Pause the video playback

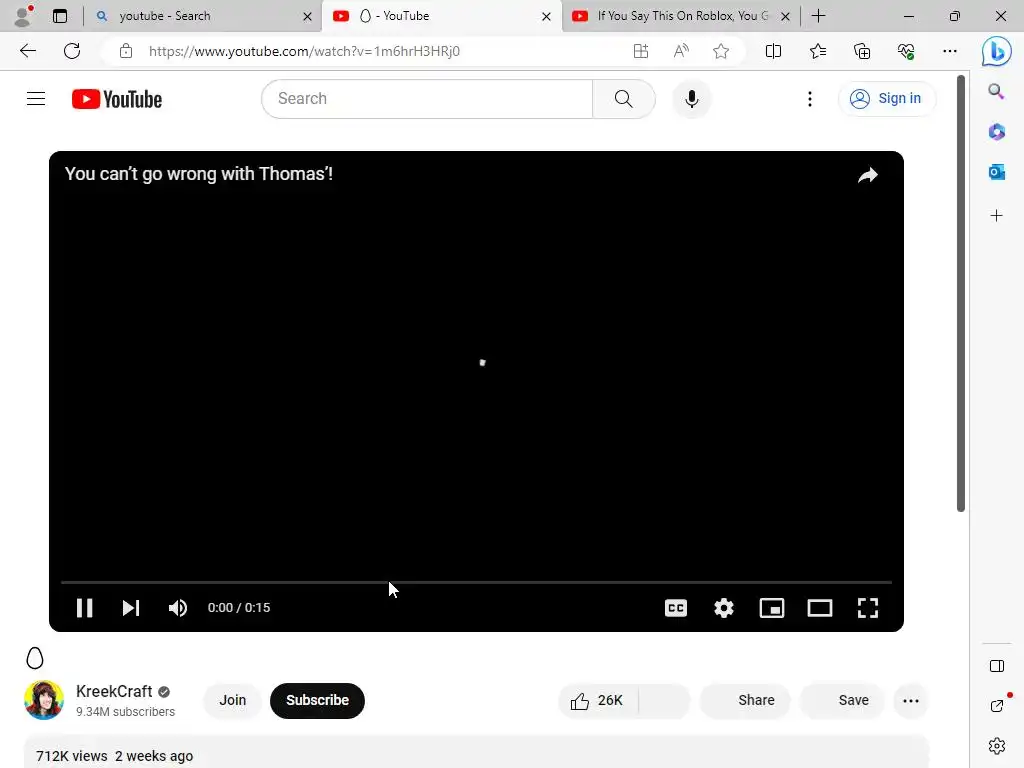click(84, 608)
